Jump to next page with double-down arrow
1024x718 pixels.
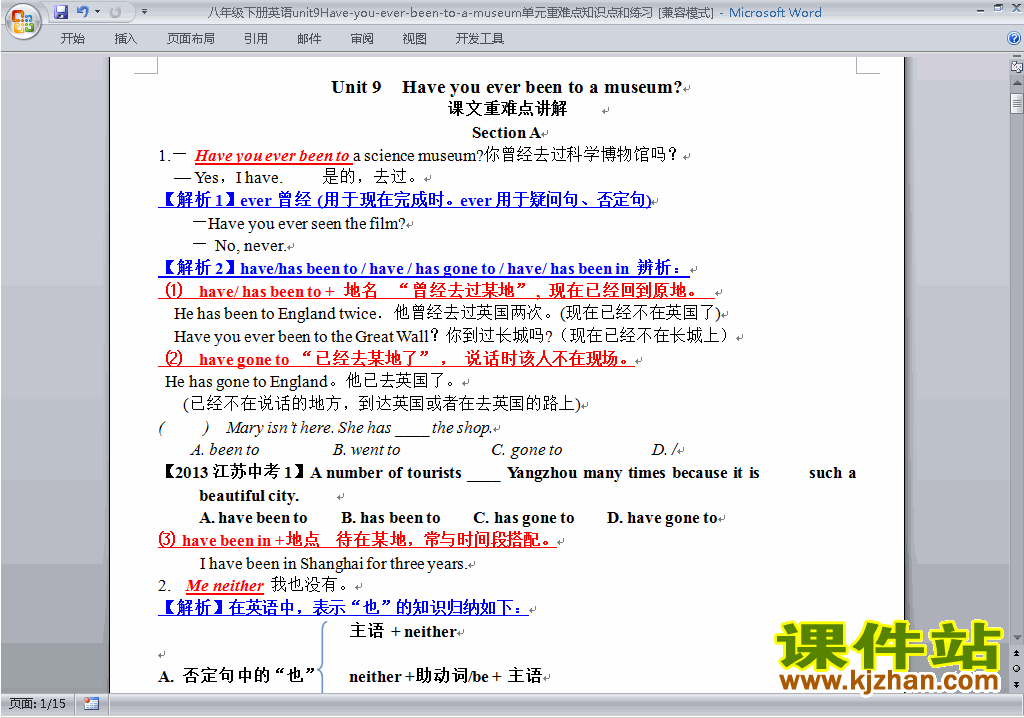(x=1016, y=684)
